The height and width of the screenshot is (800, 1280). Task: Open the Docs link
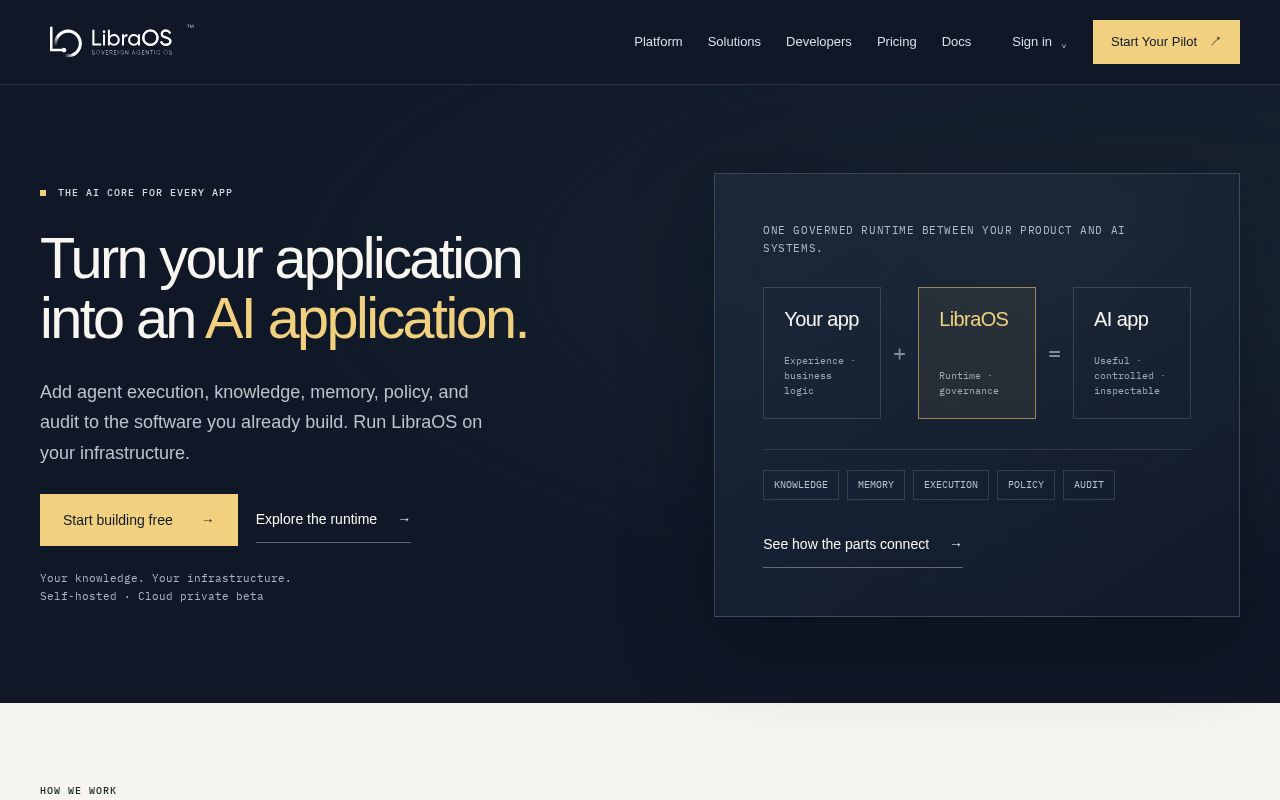[956, 42]
